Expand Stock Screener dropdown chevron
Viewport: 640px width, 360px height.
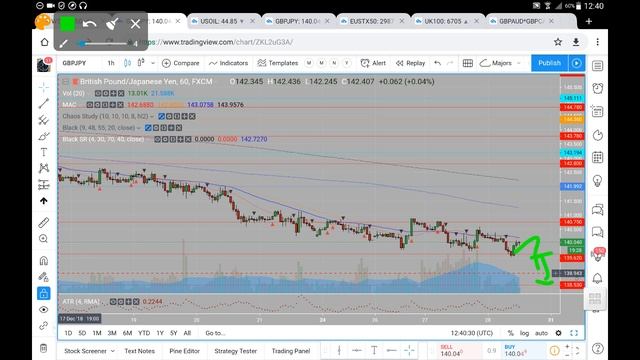coord(113,351)
